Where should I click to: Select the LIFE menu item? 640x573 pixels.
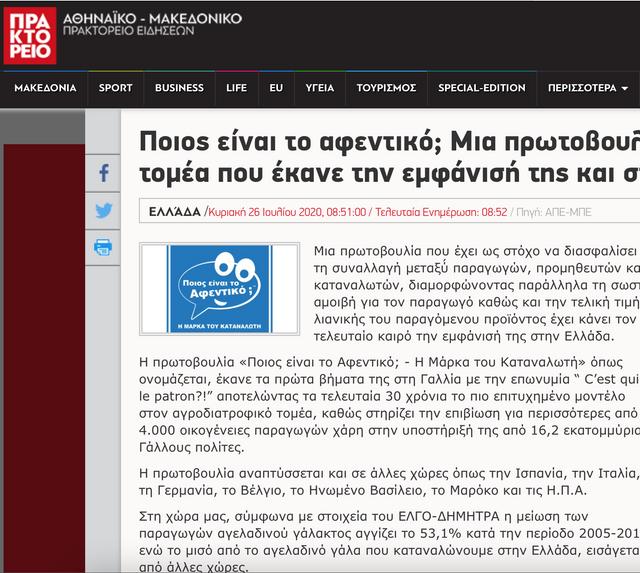pos(236,88)
